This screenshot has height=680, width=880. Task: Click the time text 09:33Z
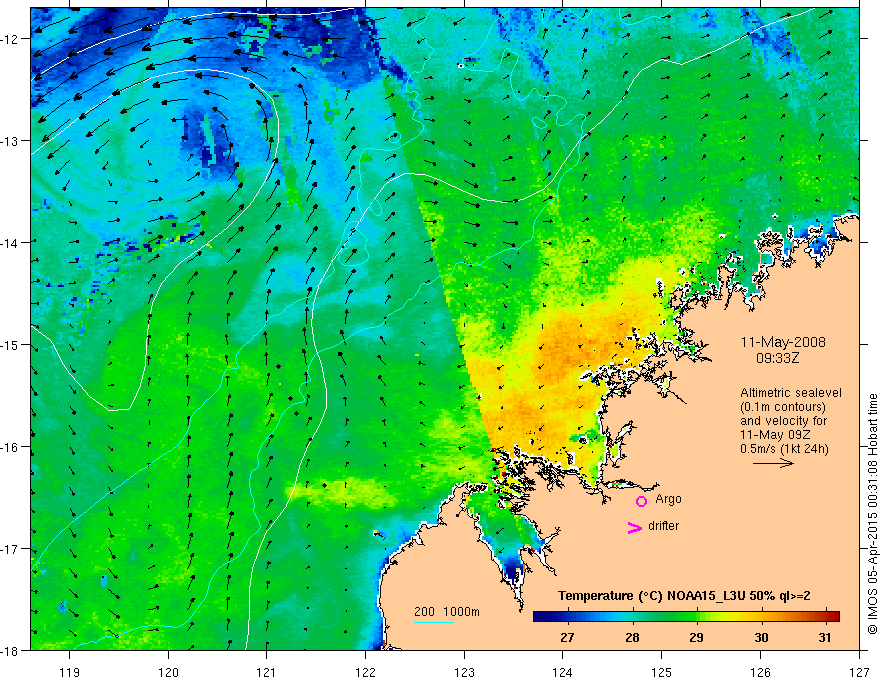click(x=777, y=357)
